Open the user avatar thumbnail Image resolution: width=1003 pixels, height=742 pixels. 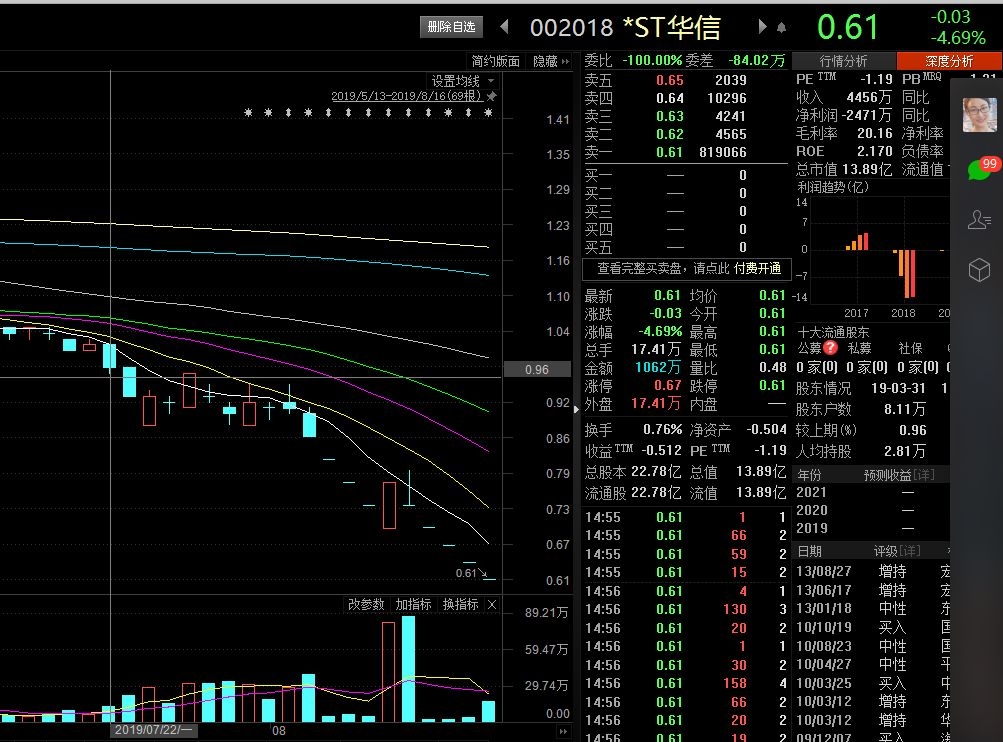(x=979, y=114)
